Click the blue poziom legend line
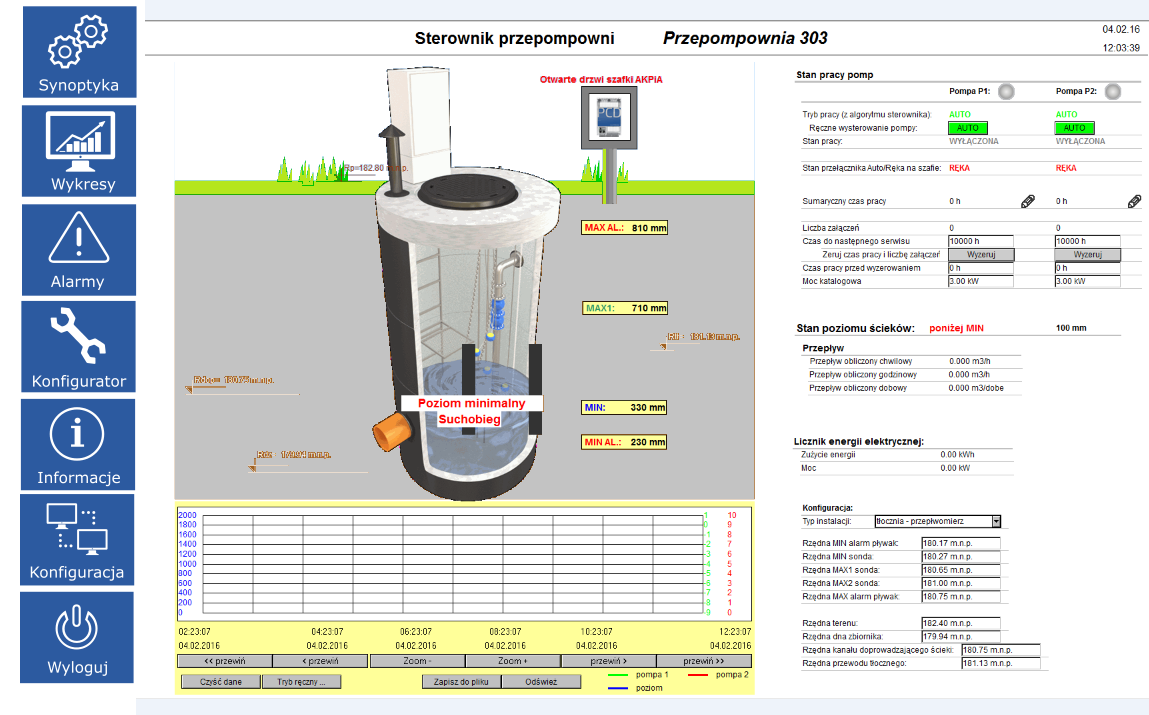The width and height of the screenshot is (1149, 715). [618, 688]
